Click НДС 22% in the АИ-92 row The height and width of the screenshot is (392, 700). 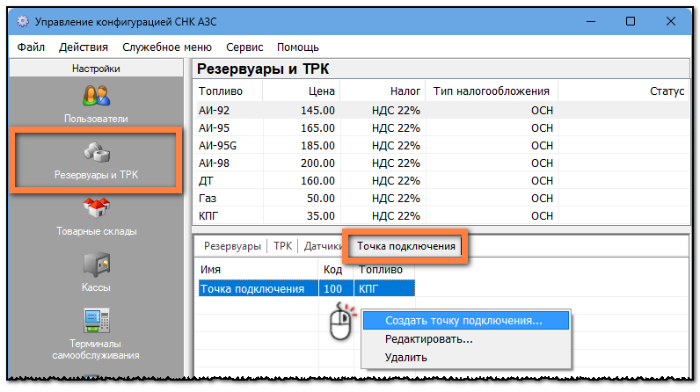click(x=396, y=110)
